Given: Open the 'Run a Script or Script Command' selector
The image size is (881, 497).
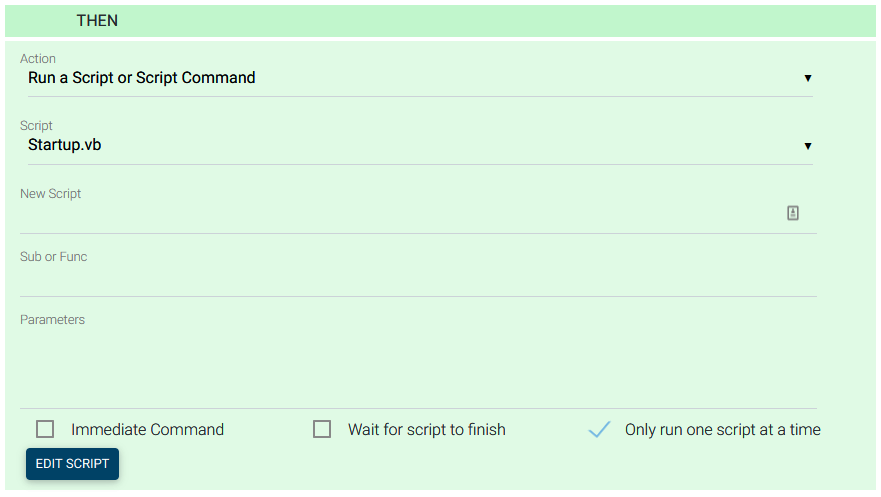Looking at the screenshot, I should click(400, 78).
